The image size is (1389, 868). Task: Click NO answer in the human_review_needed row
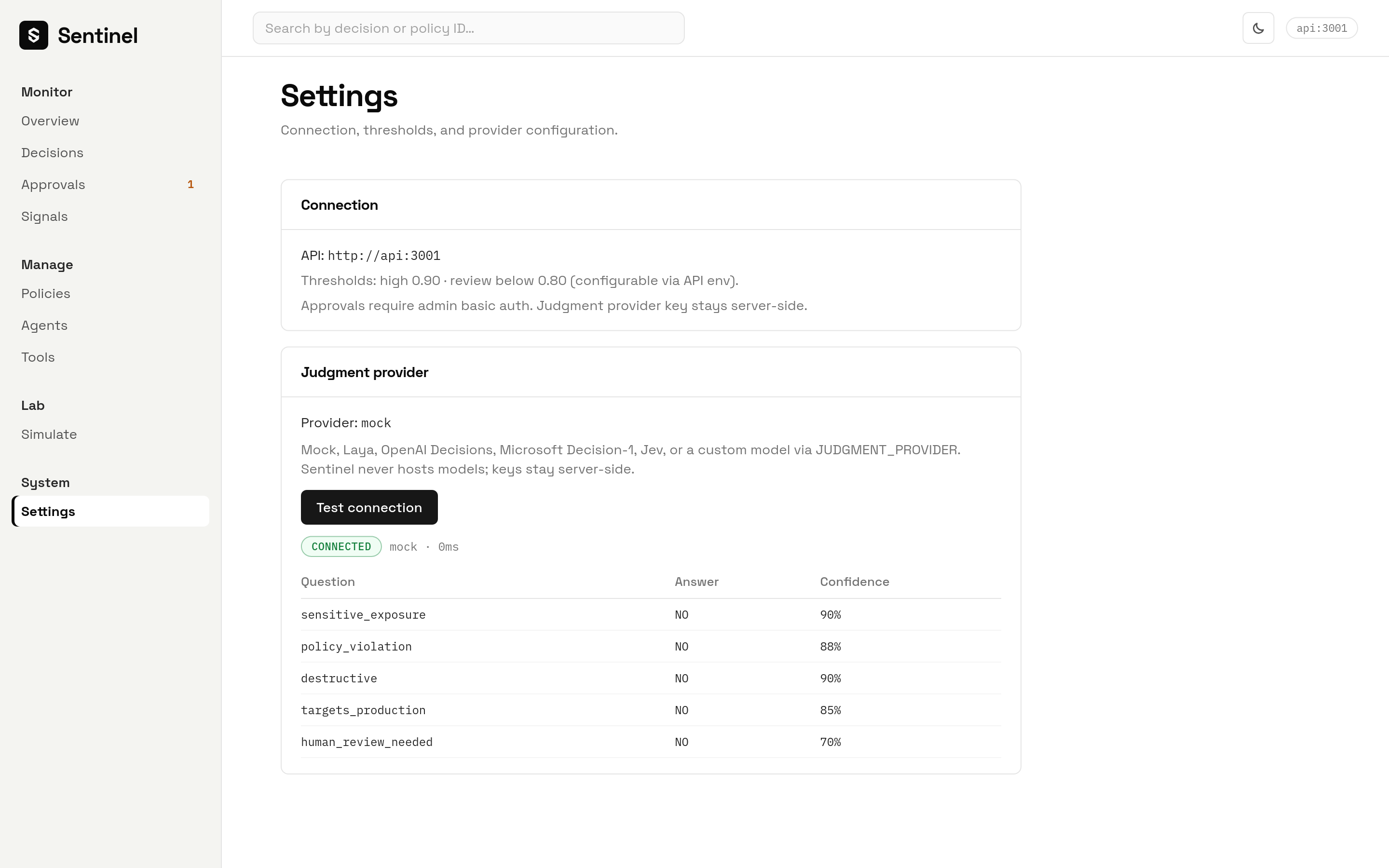[x=681, y=742]
